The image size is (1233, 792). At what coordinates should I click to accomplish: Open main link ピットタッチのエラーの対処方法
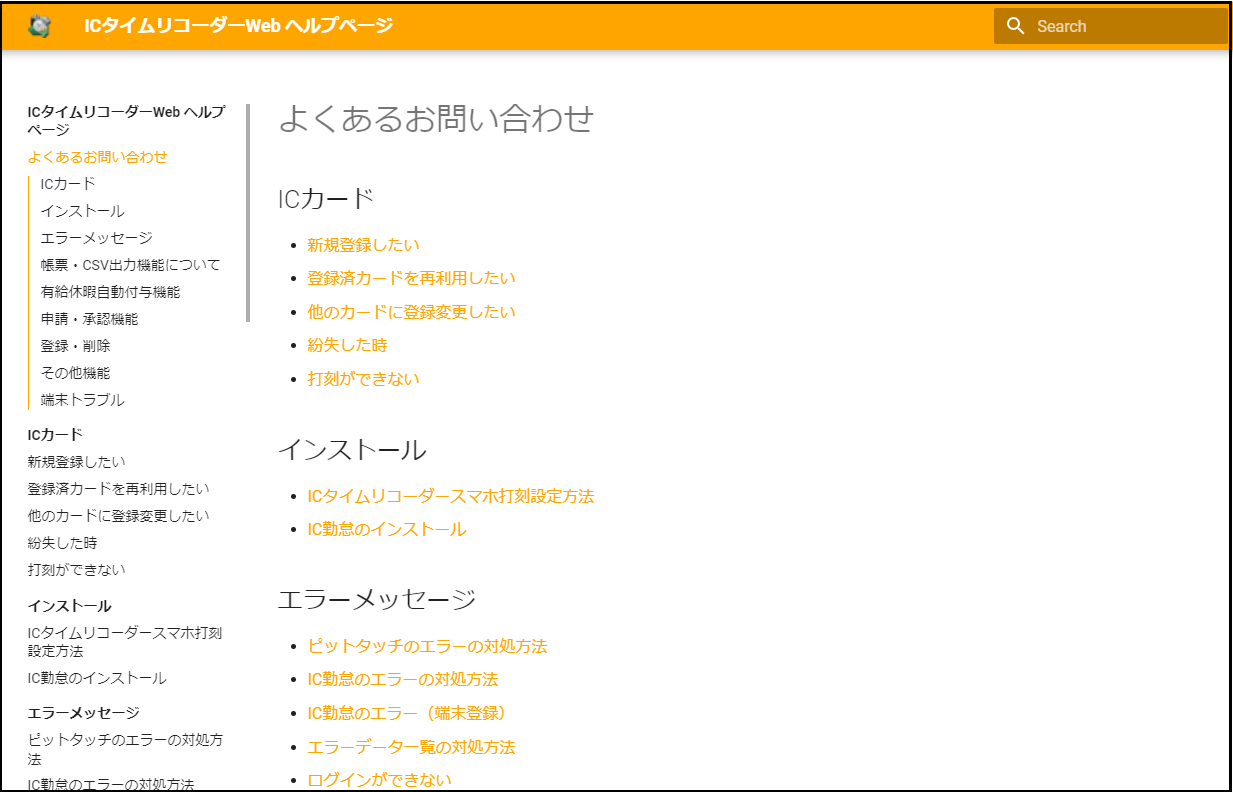pyautogui.click(x=428, y=646)
